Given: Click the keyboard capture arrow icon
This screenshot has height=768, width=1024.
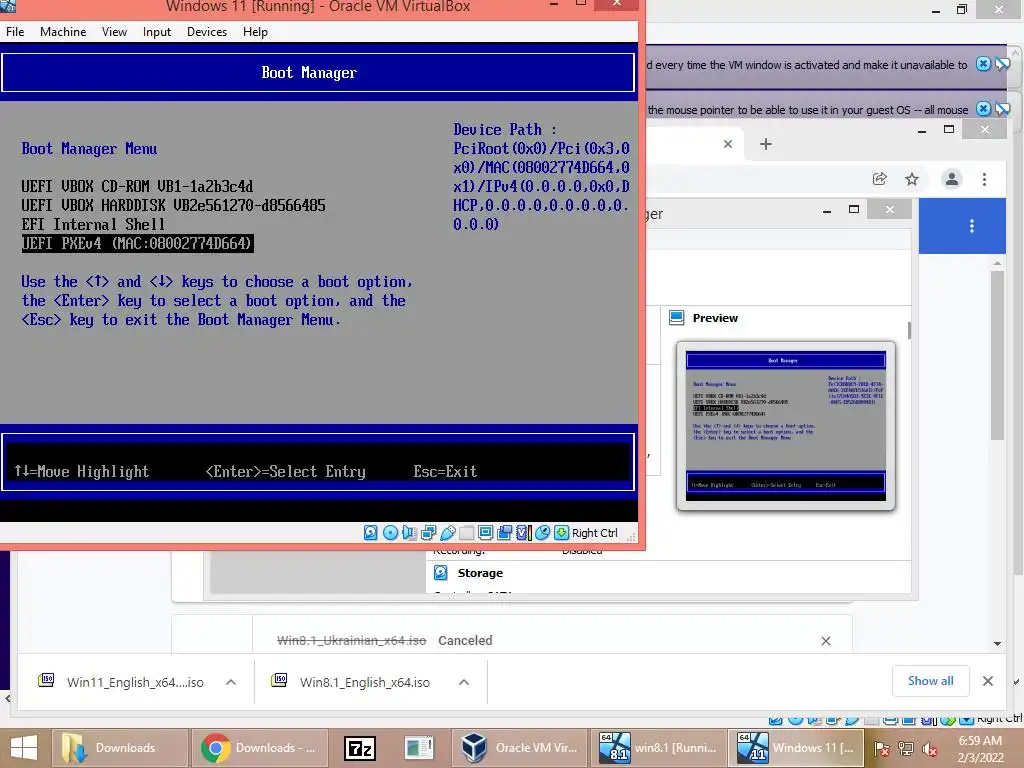Looking at the screenshot, I should click(561, 533).
